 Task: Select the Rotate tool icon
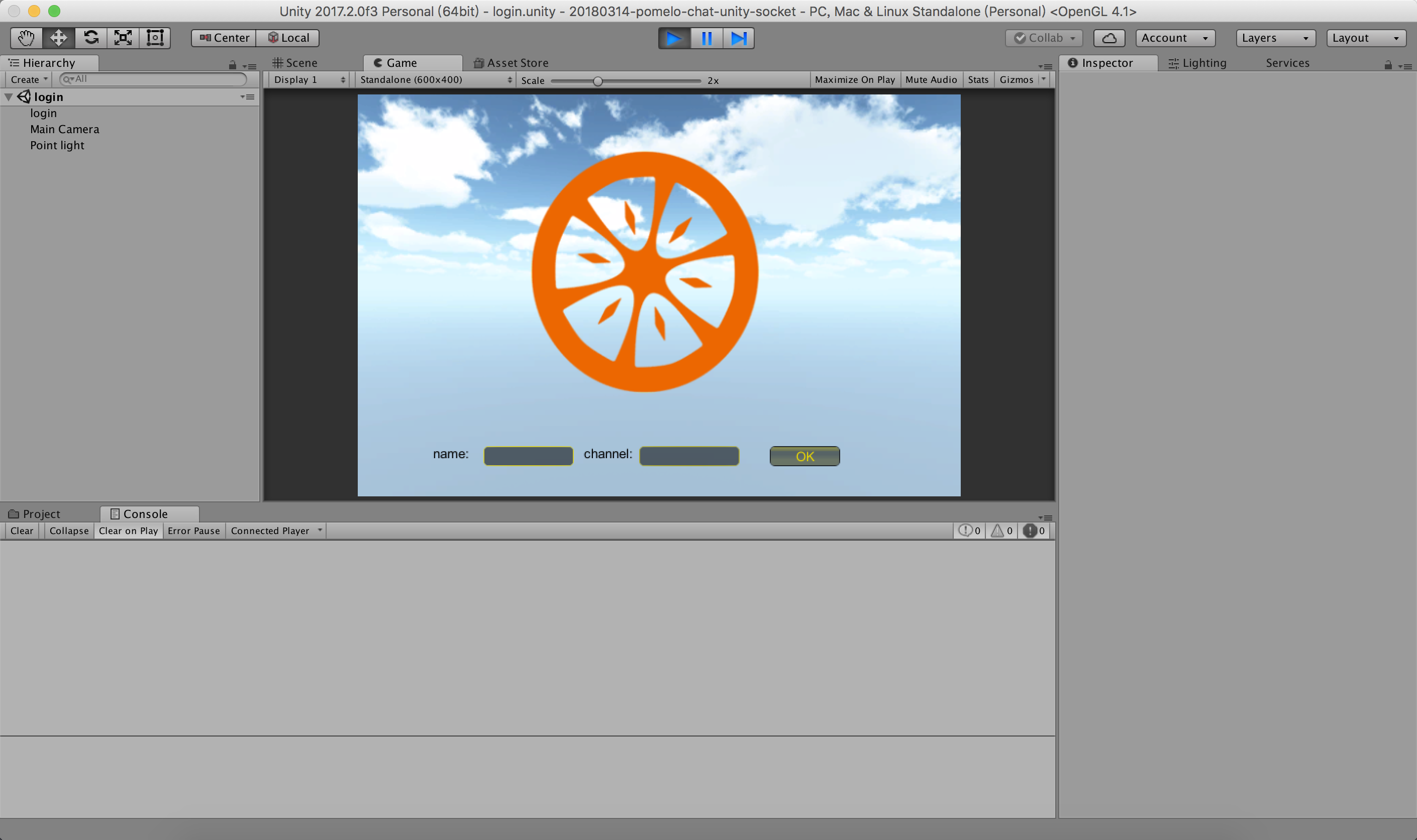point(90,38)
